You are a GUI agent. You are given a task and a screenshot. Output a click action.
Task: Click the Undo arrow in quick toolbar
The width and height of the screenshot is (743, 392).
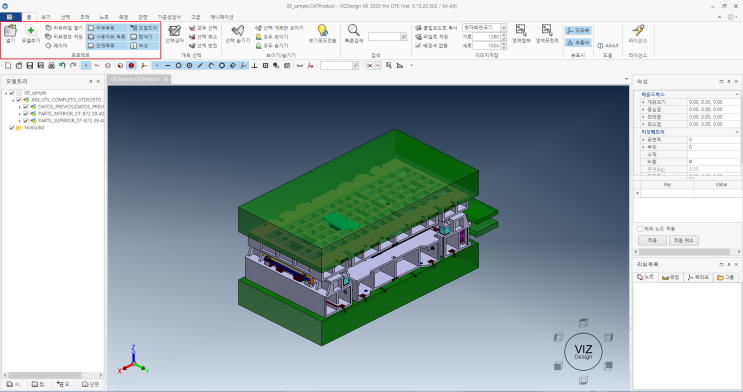tap(62, 65)
